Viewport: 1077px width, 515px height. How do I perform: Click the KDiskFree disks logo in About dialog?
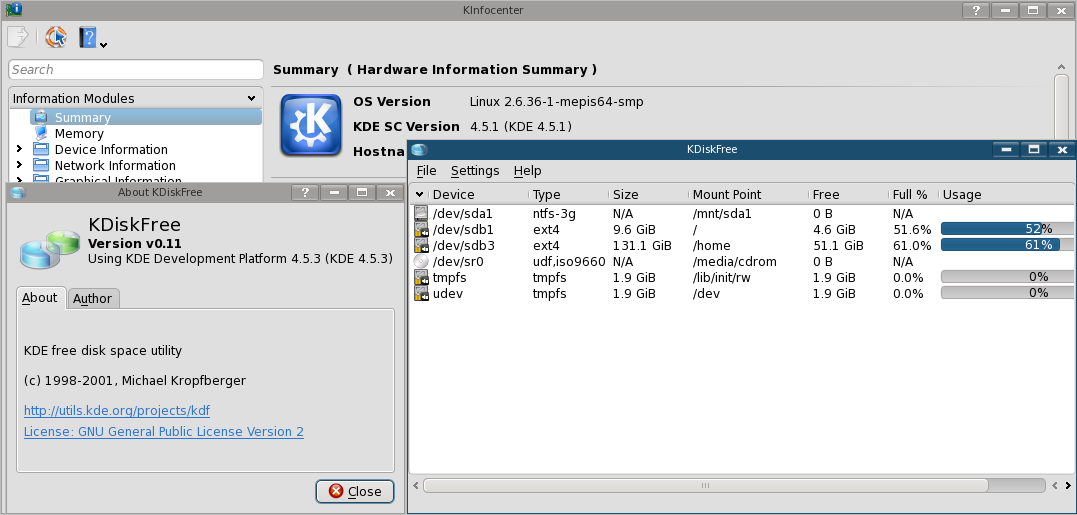51,248
